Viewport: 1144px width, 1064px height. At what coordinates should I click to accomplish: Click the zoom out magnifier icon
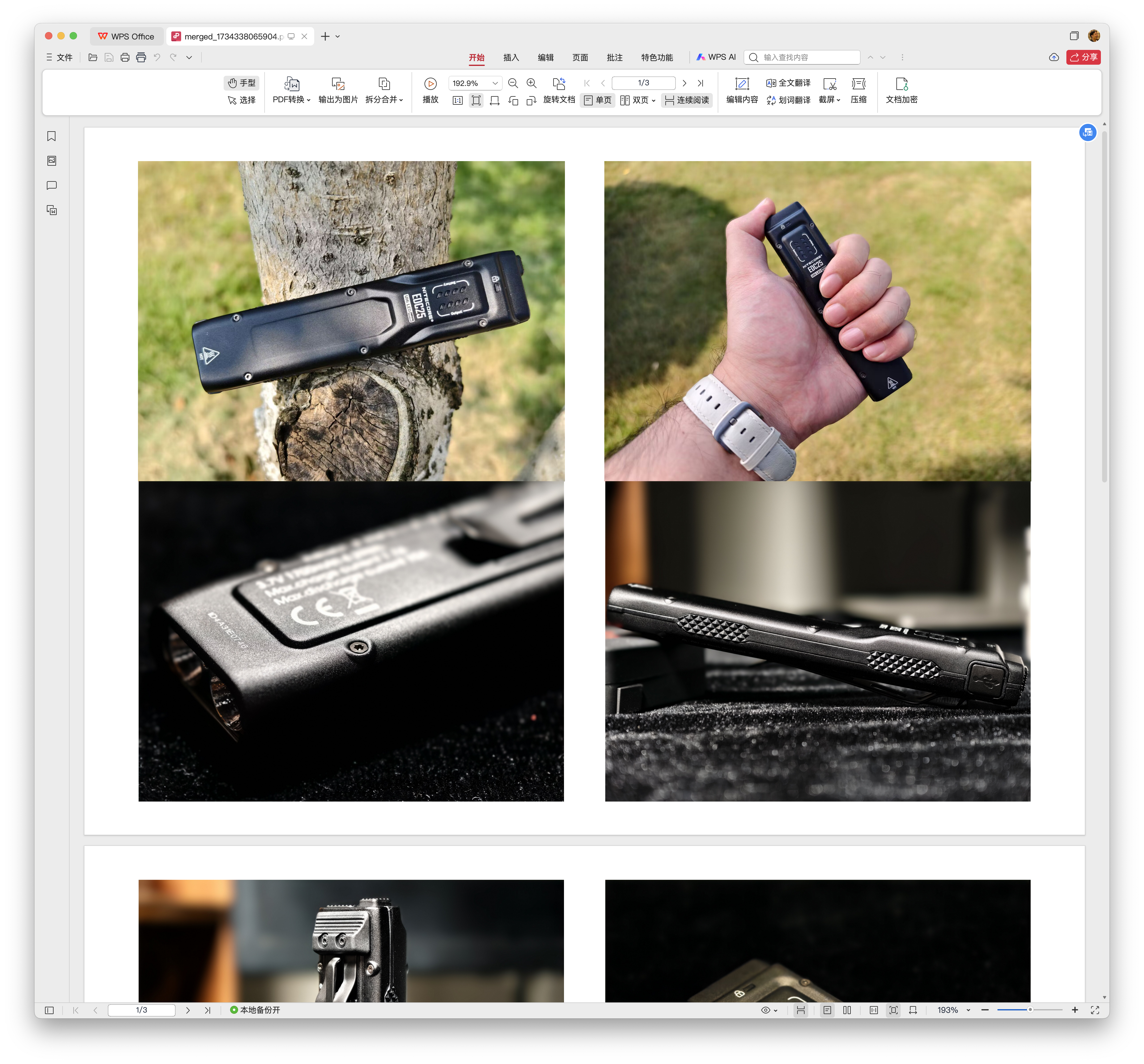coord(513,83)
